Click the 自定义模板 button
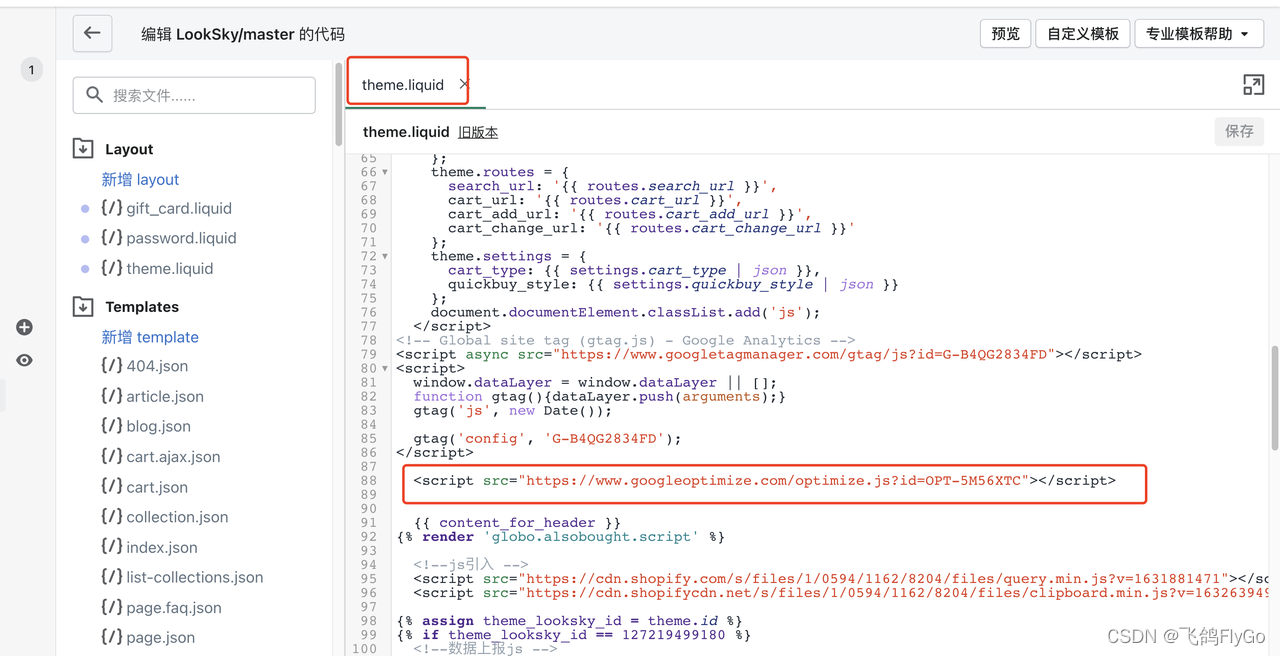Screen dimensions: 1280x656 coord(1083,33)
